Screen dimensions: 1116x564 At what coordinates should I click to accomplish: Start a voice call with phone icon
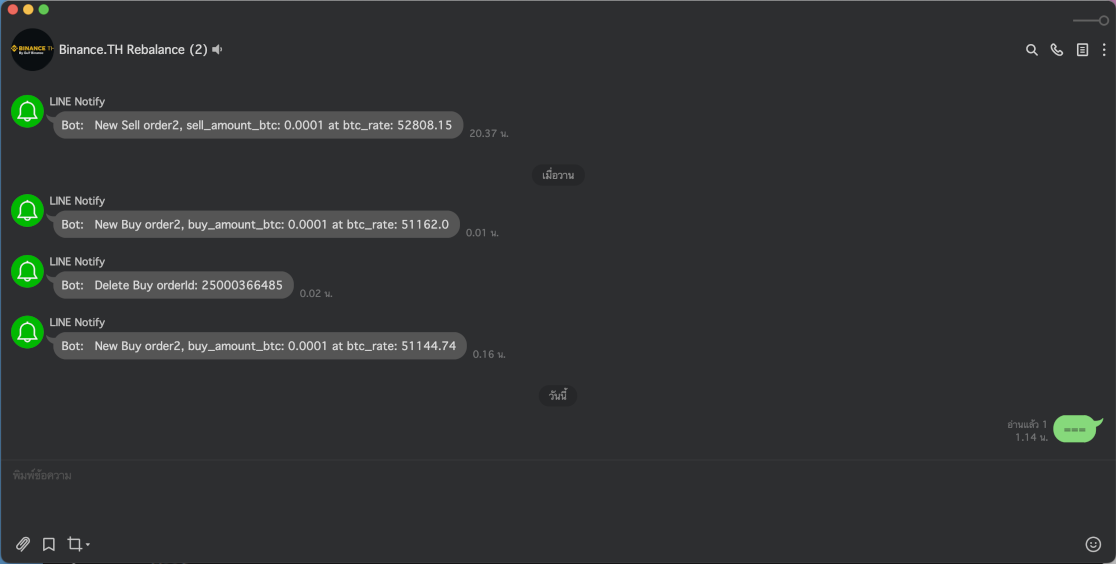1057,50
